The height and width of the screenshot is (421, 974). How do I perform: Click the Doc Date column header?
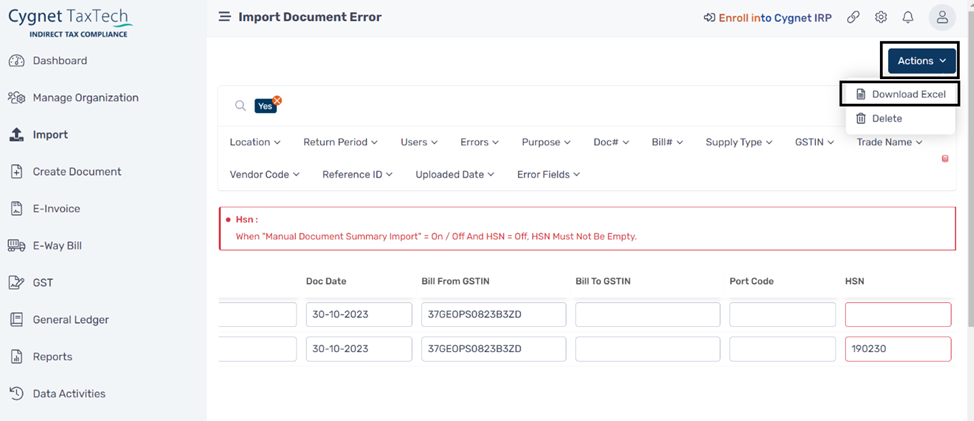coord(326,281)
